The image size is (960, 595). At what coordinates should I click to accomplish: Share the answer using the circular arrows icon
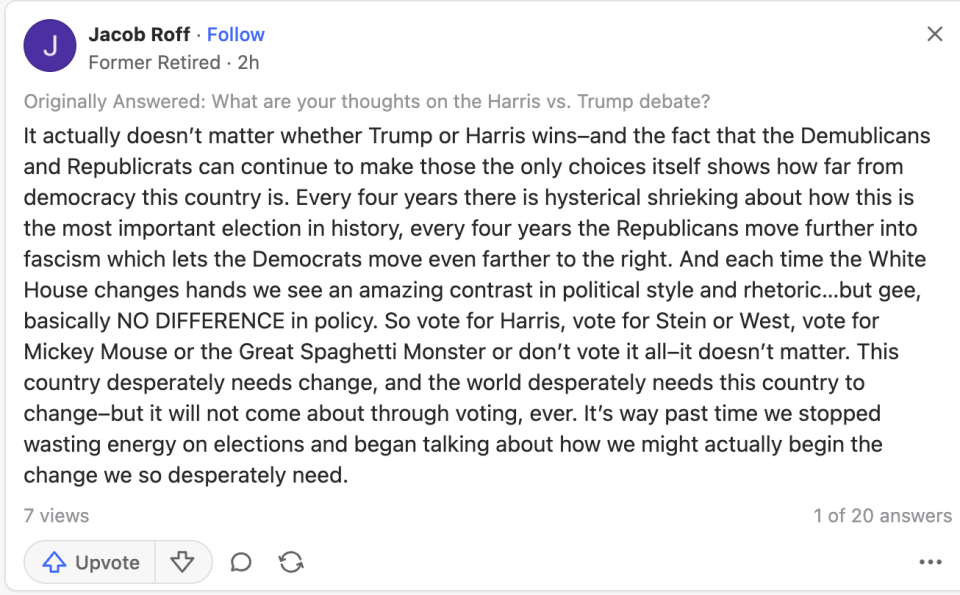(x=291, y=563)
